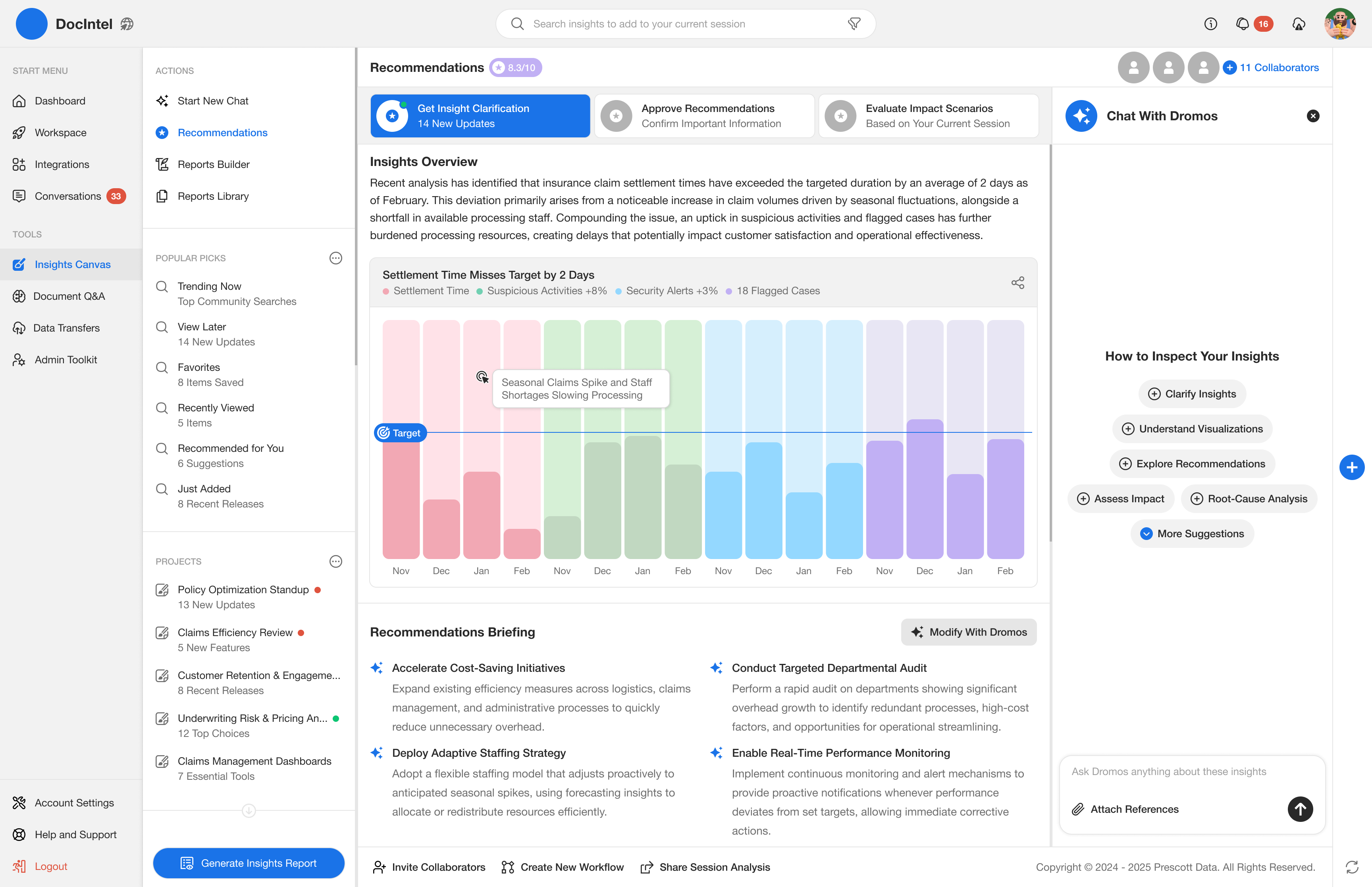The height and width of the screenshot is (887, 1372).
Task: Open the Projects options menu
Action: [x=335, y=561]
